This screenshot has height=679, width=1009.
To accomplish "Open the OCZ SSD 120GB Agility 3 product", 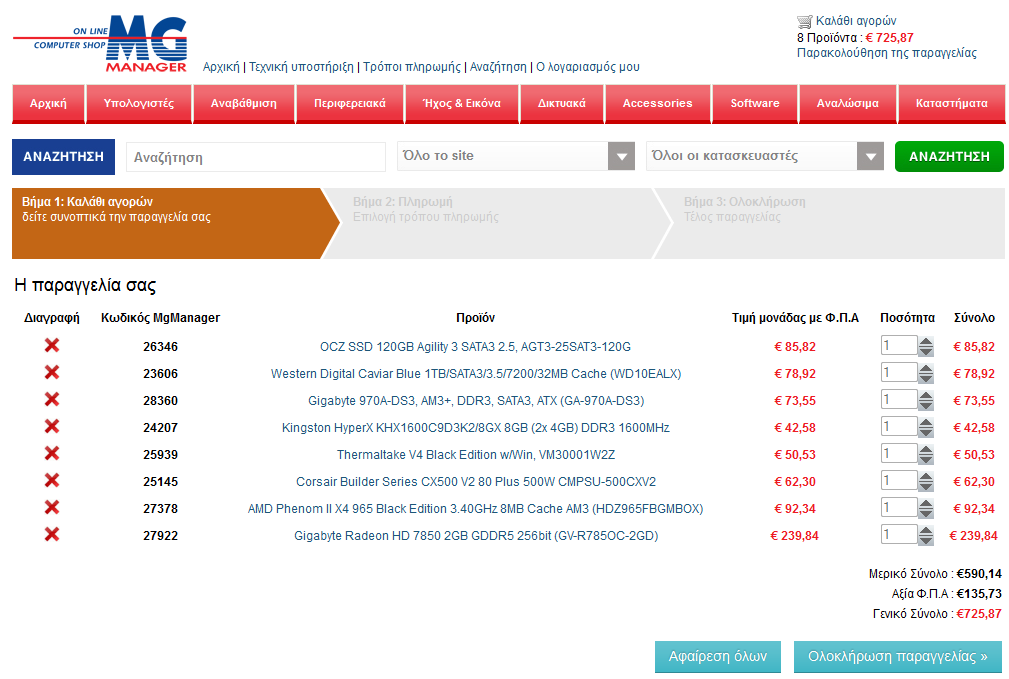I will (476, 347).
